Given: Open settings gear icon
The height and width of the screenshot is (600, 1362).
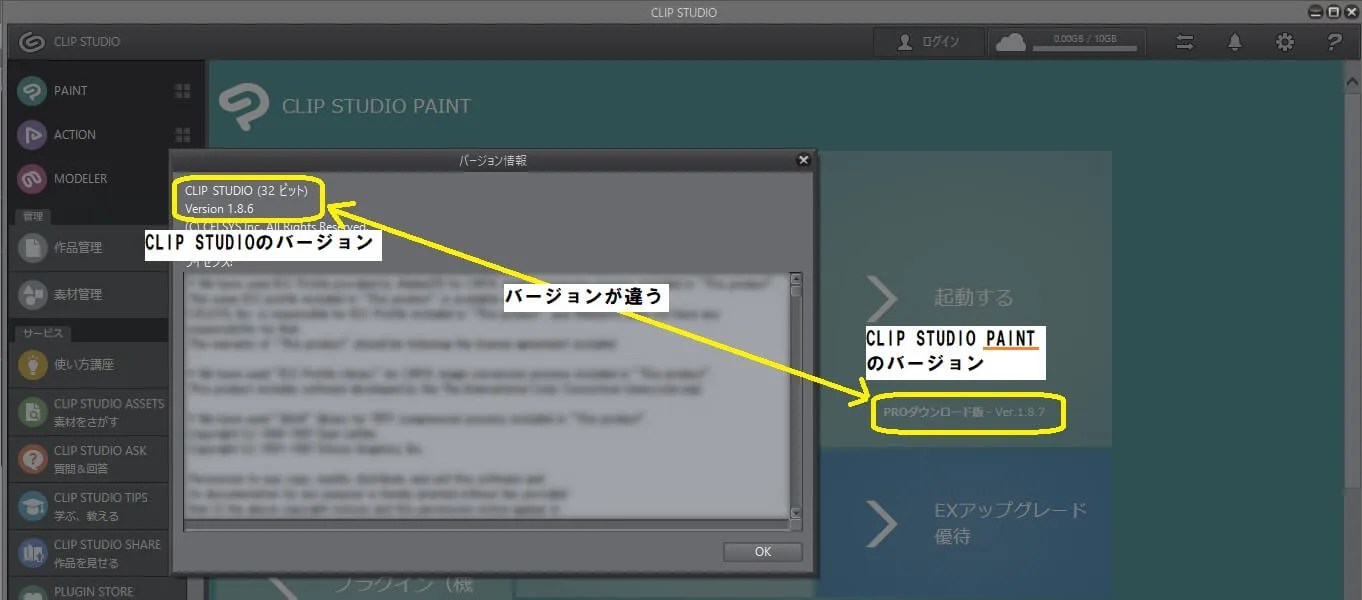Looking at the screenshot, I should click(1285, 42).
